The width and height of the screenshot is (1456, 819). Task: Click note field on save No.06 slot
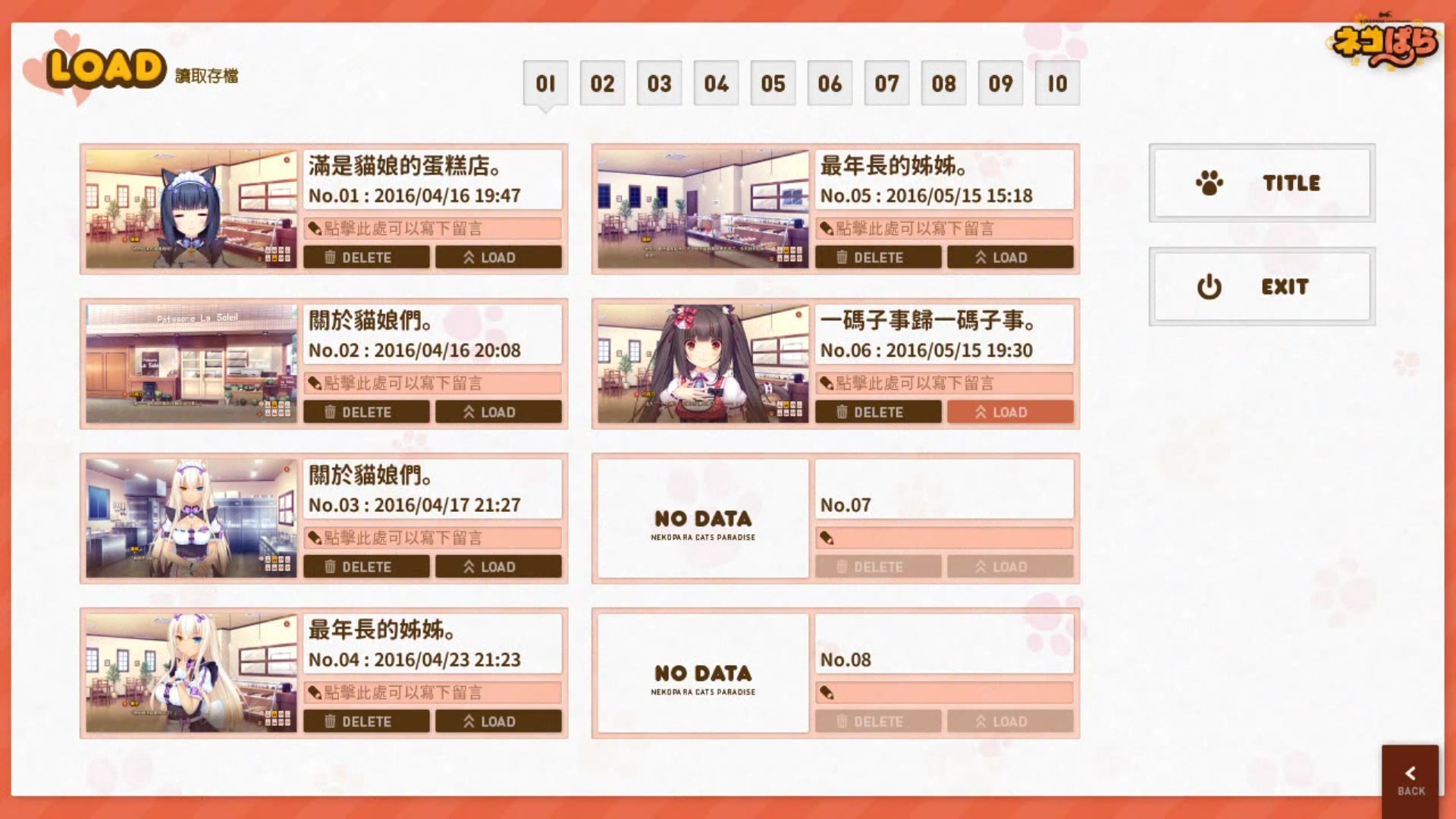coord(943,383)
